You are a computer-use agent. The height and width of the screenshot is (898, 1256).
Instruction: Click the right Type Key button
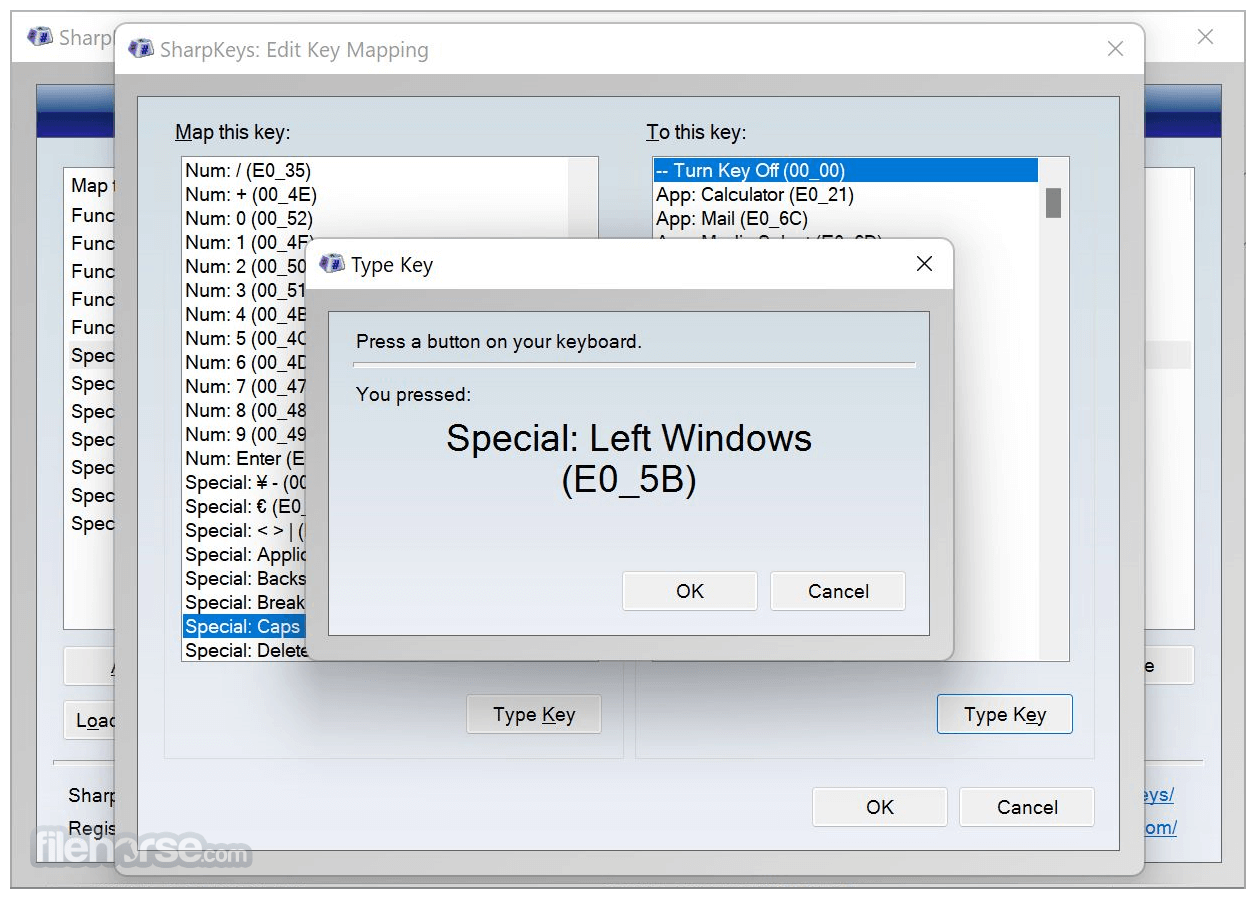coord(1004,714)
